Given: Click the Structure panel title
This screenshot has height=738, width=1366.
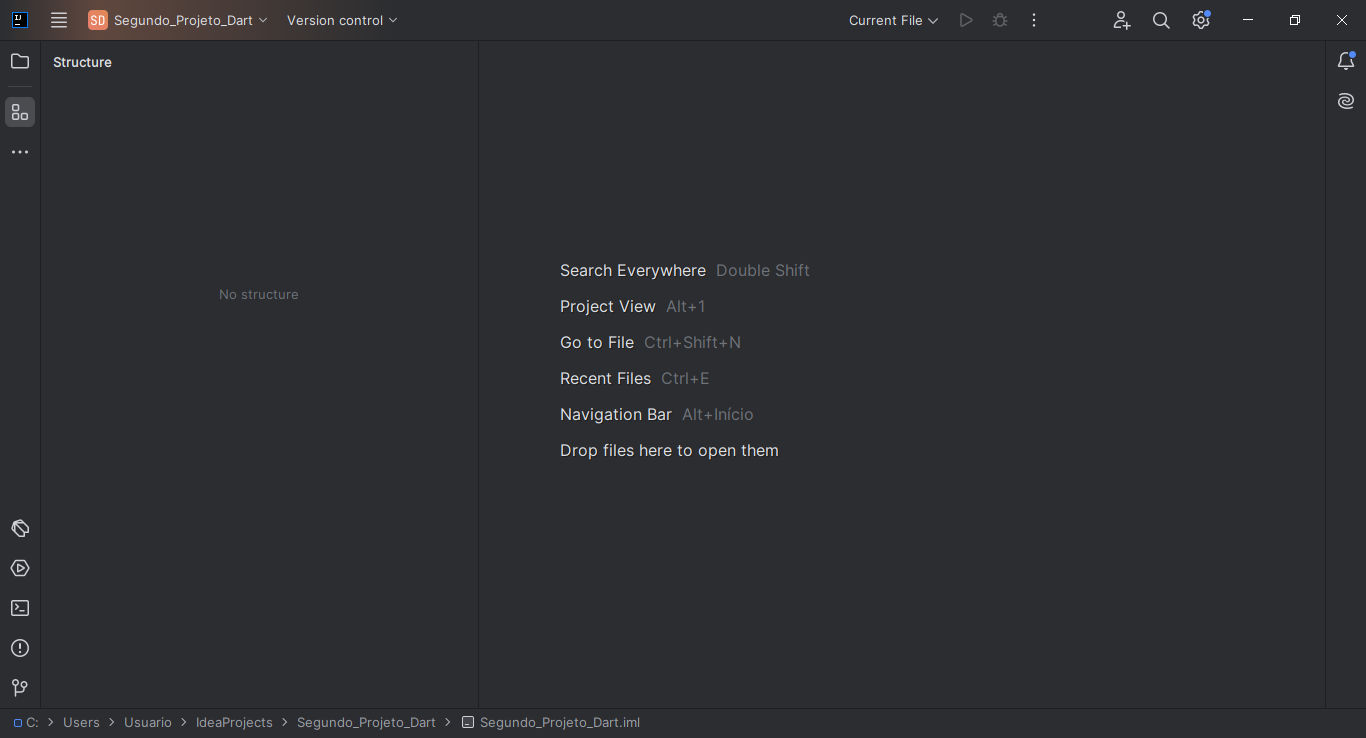Looking at the screenshot, I should coord(82,62).
